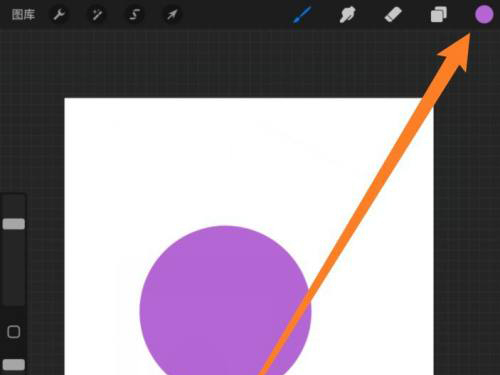This screenshot has height=375, width=500.
Task: Click the dark grid background outside canvas
Action: click(x=233, y=63)
